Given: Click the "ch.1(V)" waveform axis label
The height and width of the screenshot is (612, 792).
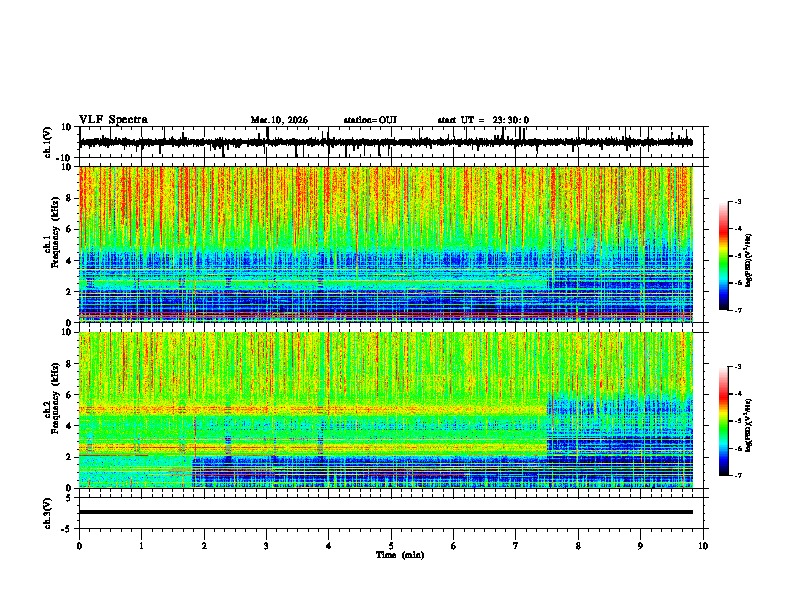Looking at the screenshot, I should point(47,142).
